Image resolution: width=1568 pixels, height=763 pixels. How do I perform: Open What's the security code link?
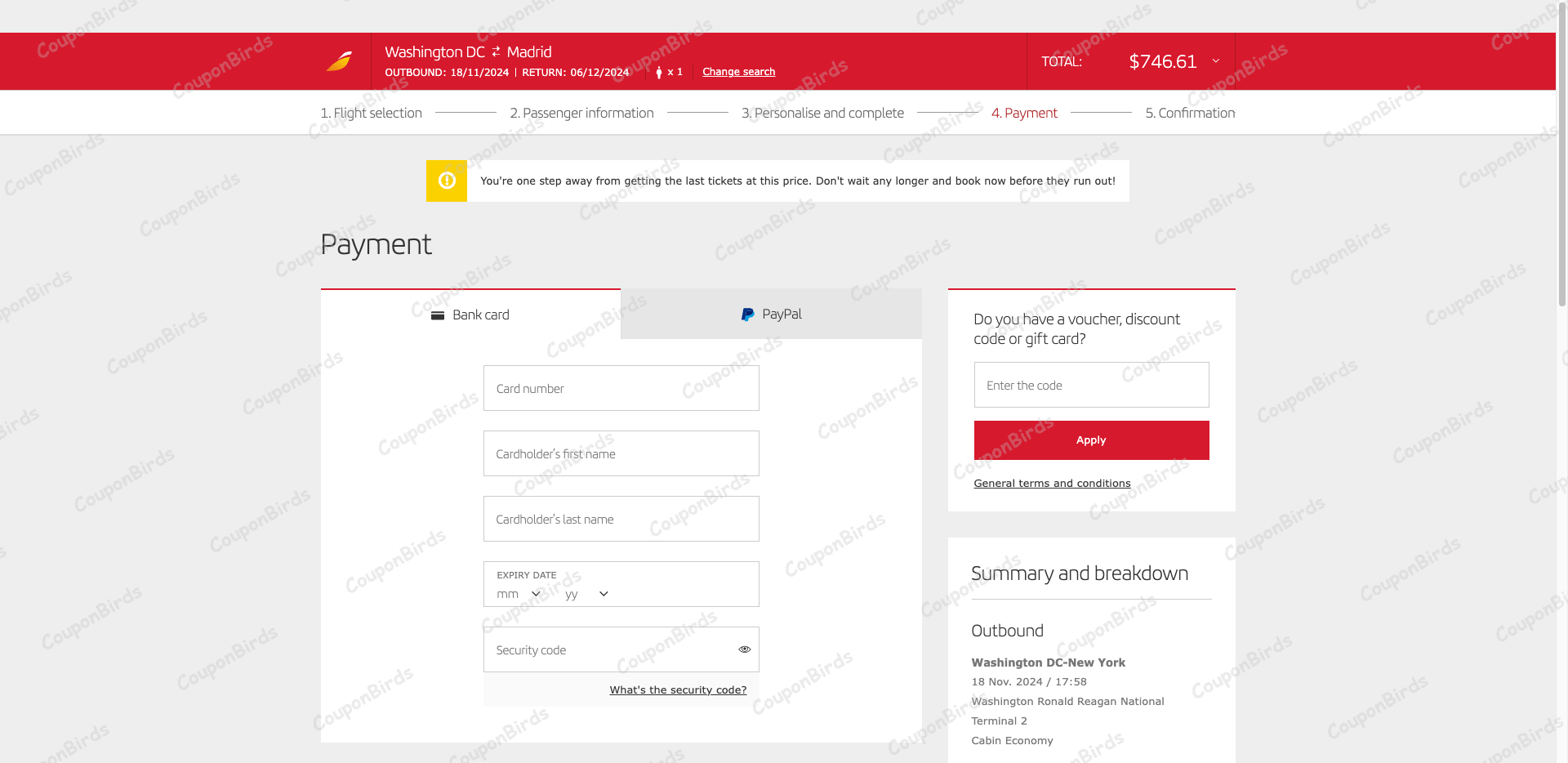pos(678,690)
